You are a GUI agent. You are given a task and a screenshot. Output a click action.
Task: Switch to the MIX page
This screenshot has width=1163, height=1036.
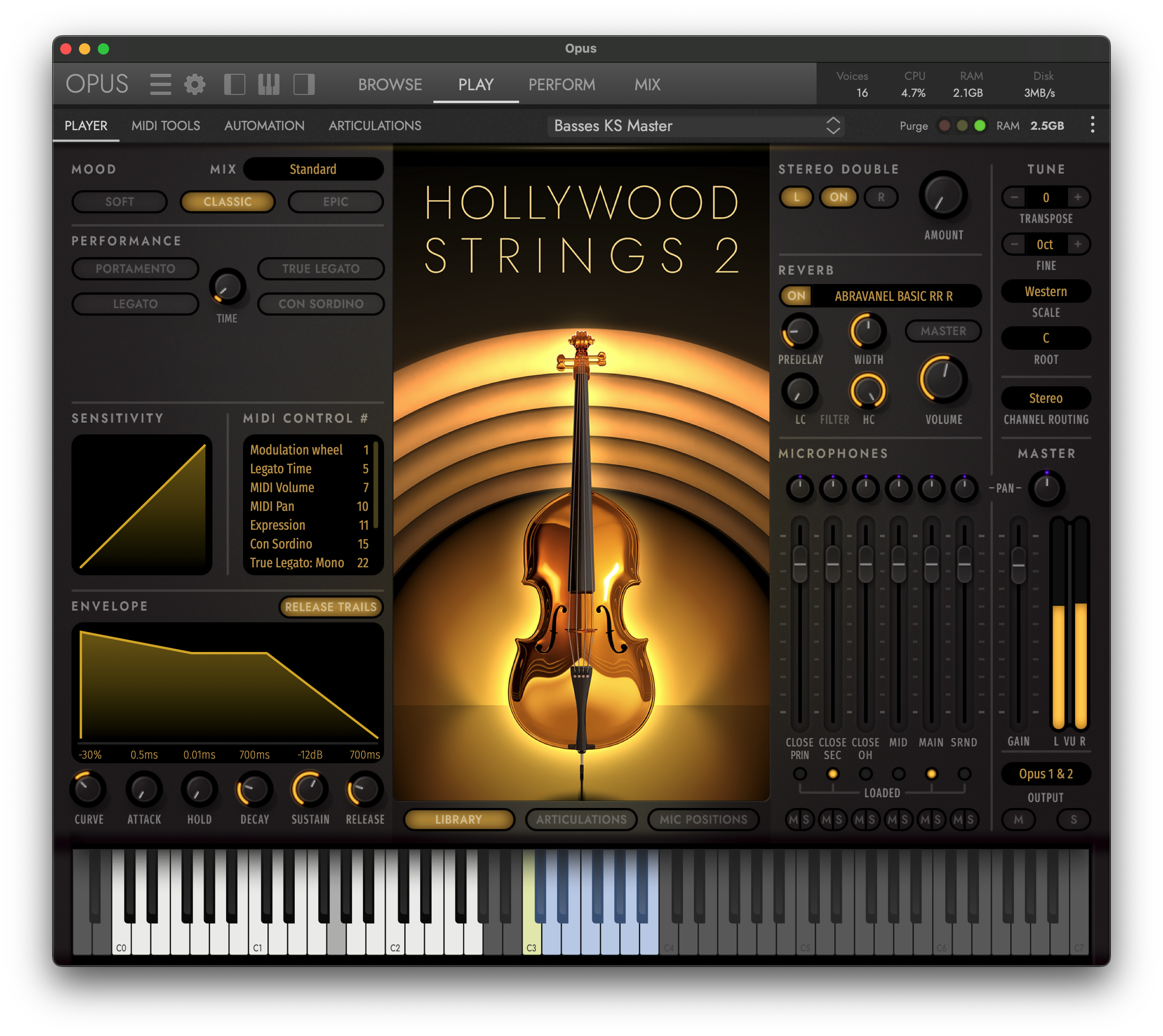pos(647,85)
